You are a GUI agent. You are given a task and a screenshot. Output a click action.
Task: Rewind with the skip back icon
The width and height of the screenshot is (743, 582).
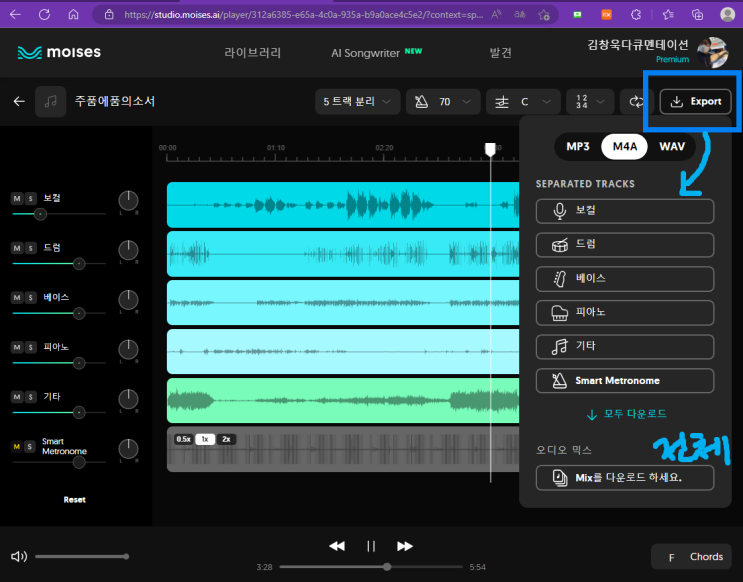[x=337, y=546]
